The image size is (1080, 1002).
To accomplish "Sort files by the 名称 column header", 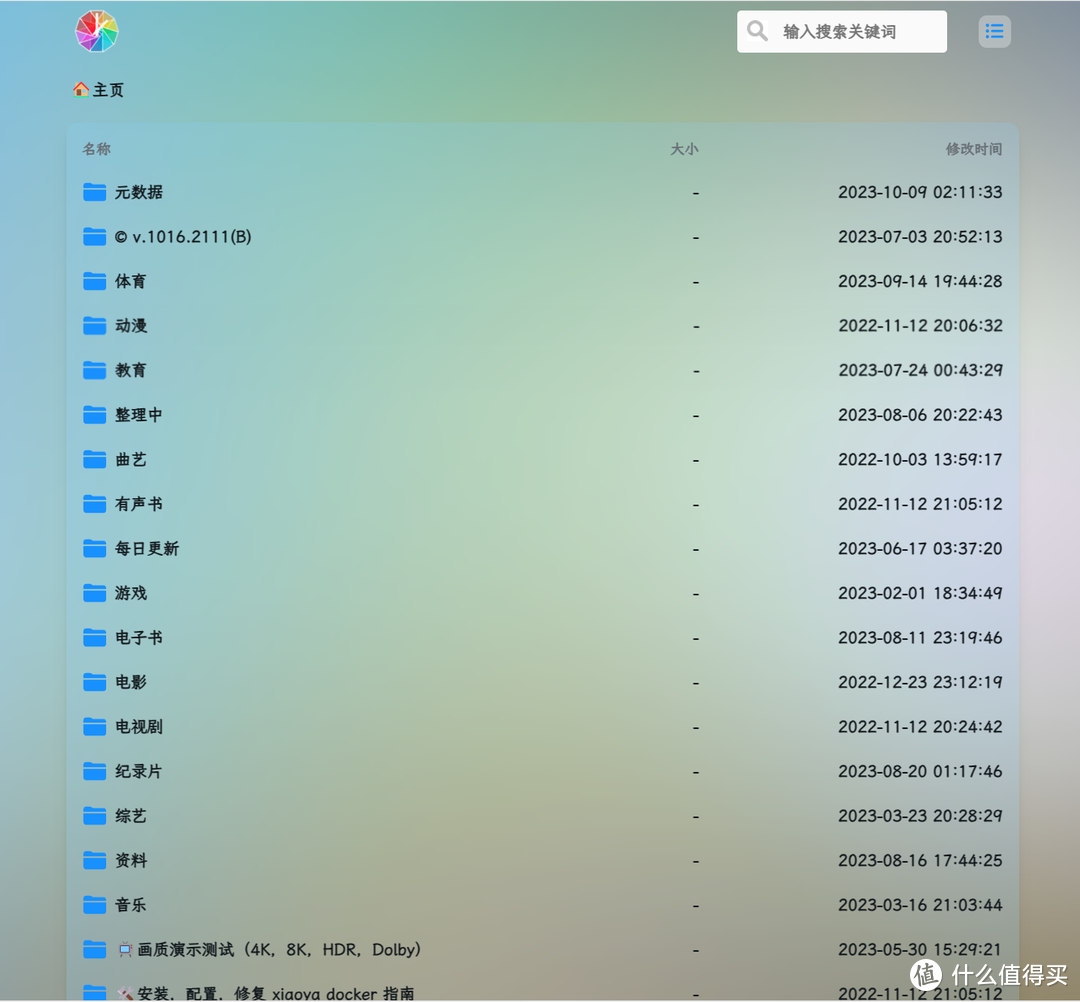I will (96, 148).
